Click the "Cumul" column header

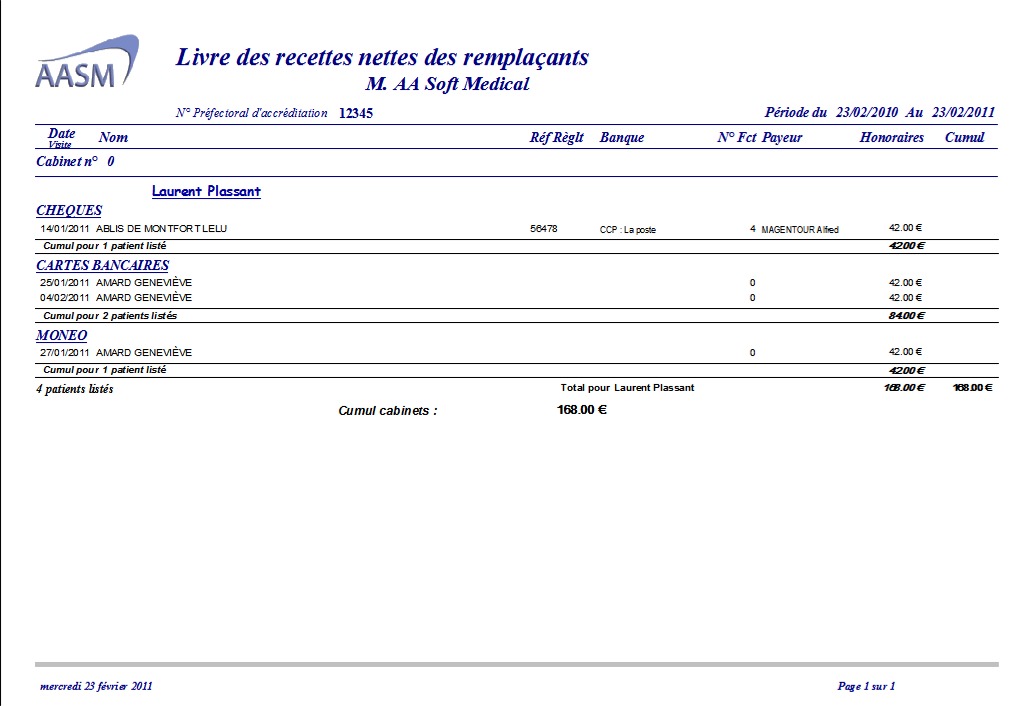[x=964, y=137]
